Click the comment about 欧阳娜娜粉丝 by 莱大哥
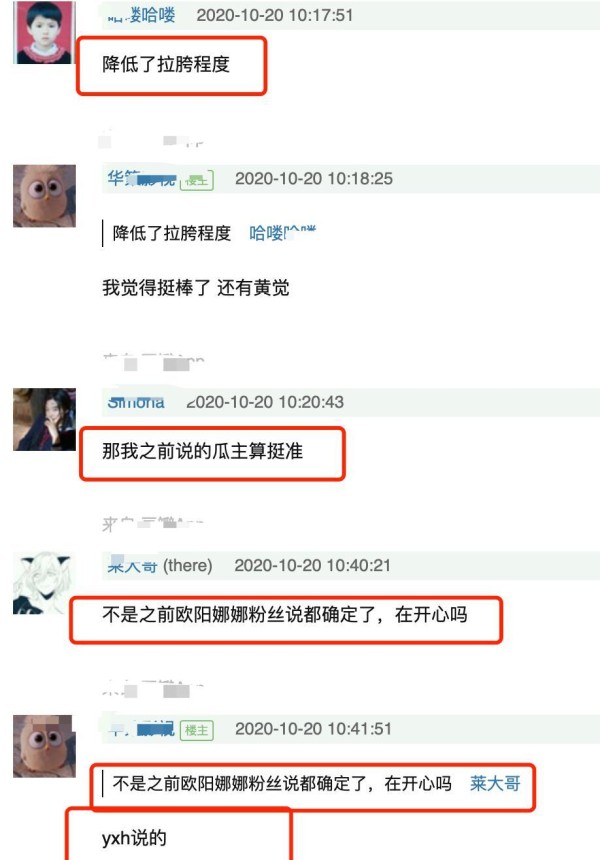 (285, 614)
